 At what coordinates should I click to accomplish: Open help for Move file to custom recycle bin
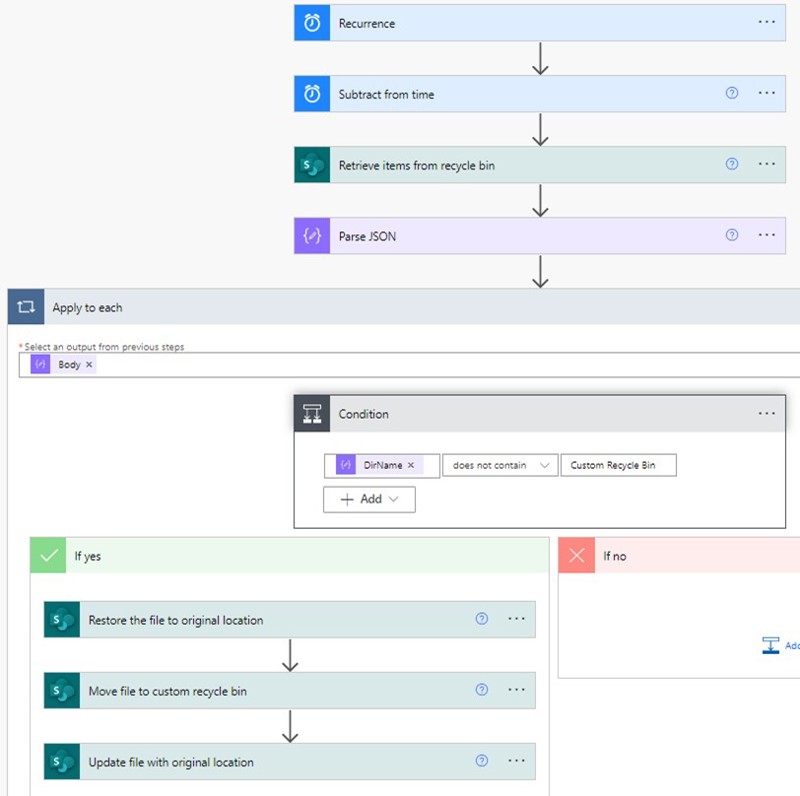pos(481,690)
